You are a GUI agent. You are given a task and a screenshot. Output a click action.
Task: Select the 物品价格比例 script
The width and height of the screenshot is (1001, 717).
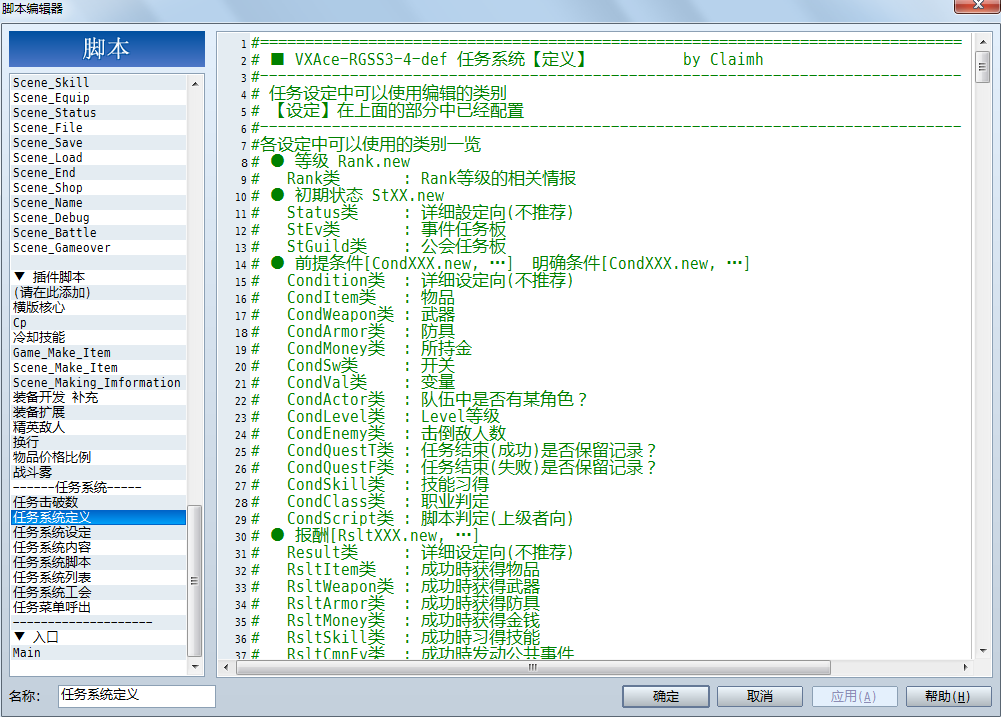pyautogui.click(x=99, y=457)
